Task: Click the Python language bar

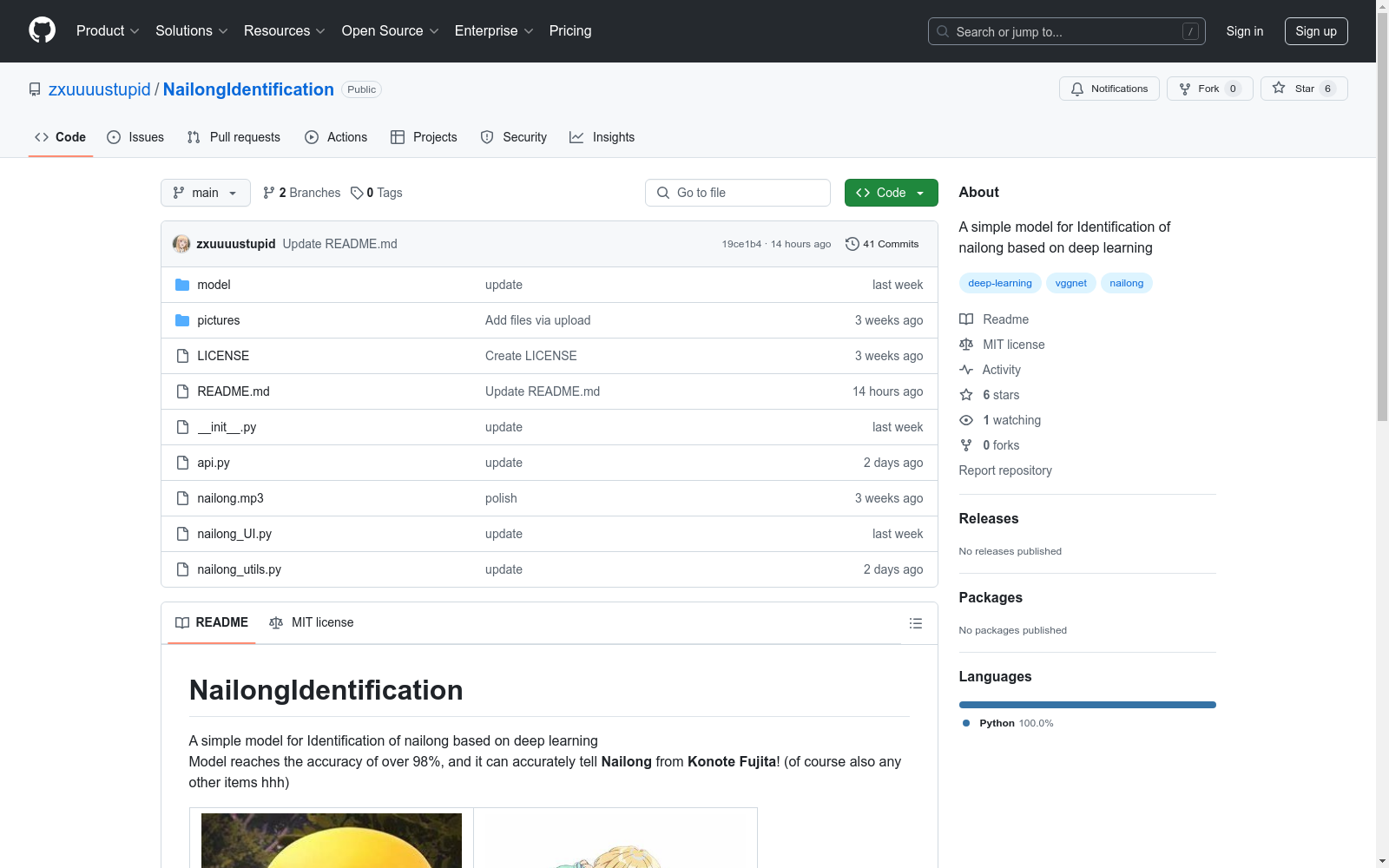Action: [1087, 705]
